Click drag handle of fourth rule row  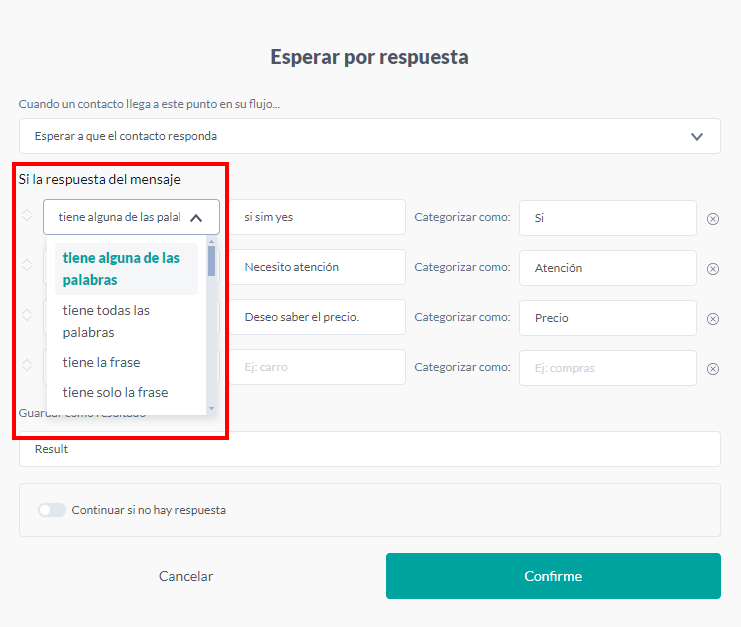point(27,365)
